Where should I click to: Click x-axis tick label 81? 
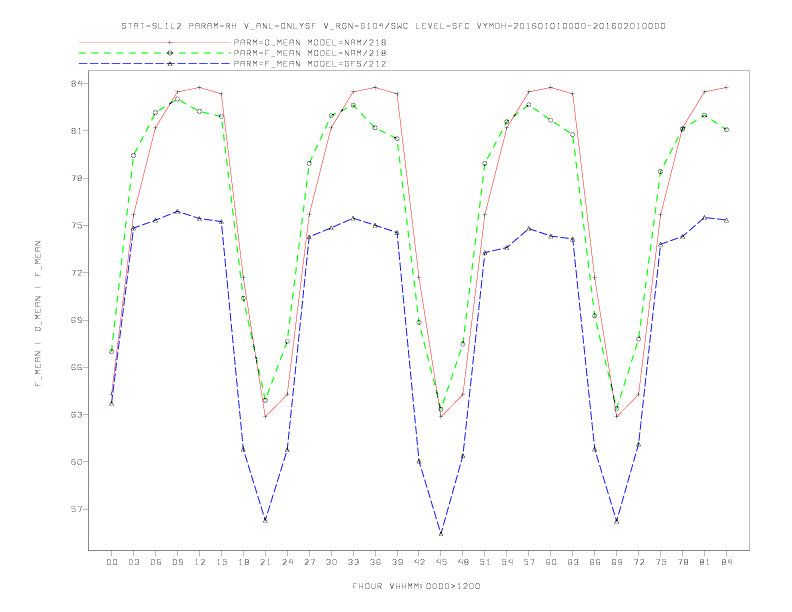pos(705,562)
